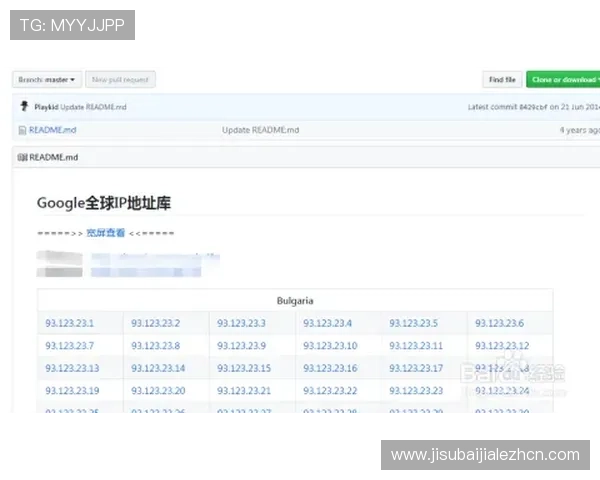Open IP address 93.123.23.16

tap(330, 368)
